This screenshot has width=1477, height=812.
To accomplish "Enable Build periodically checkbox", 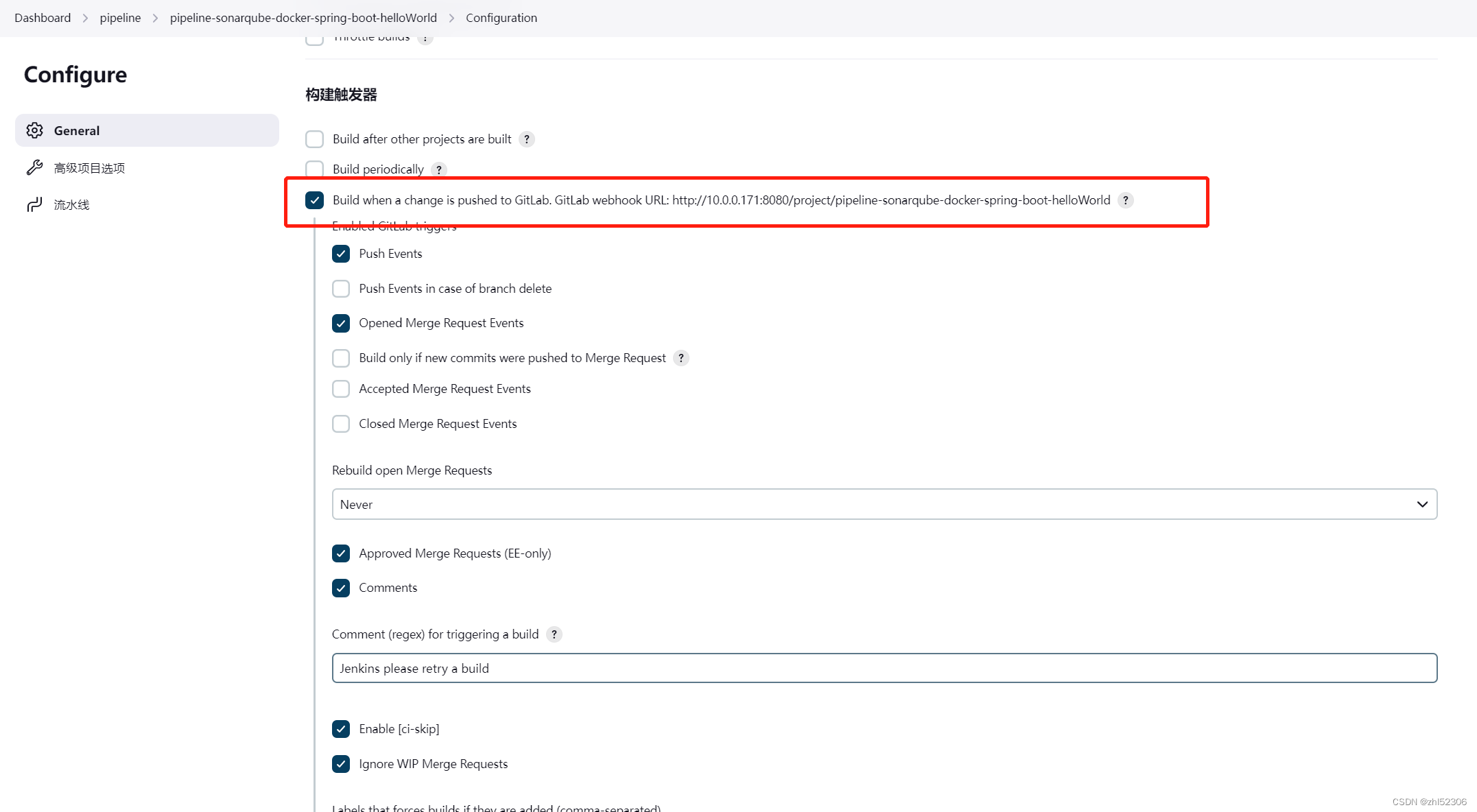I will (x=314, y=169).
